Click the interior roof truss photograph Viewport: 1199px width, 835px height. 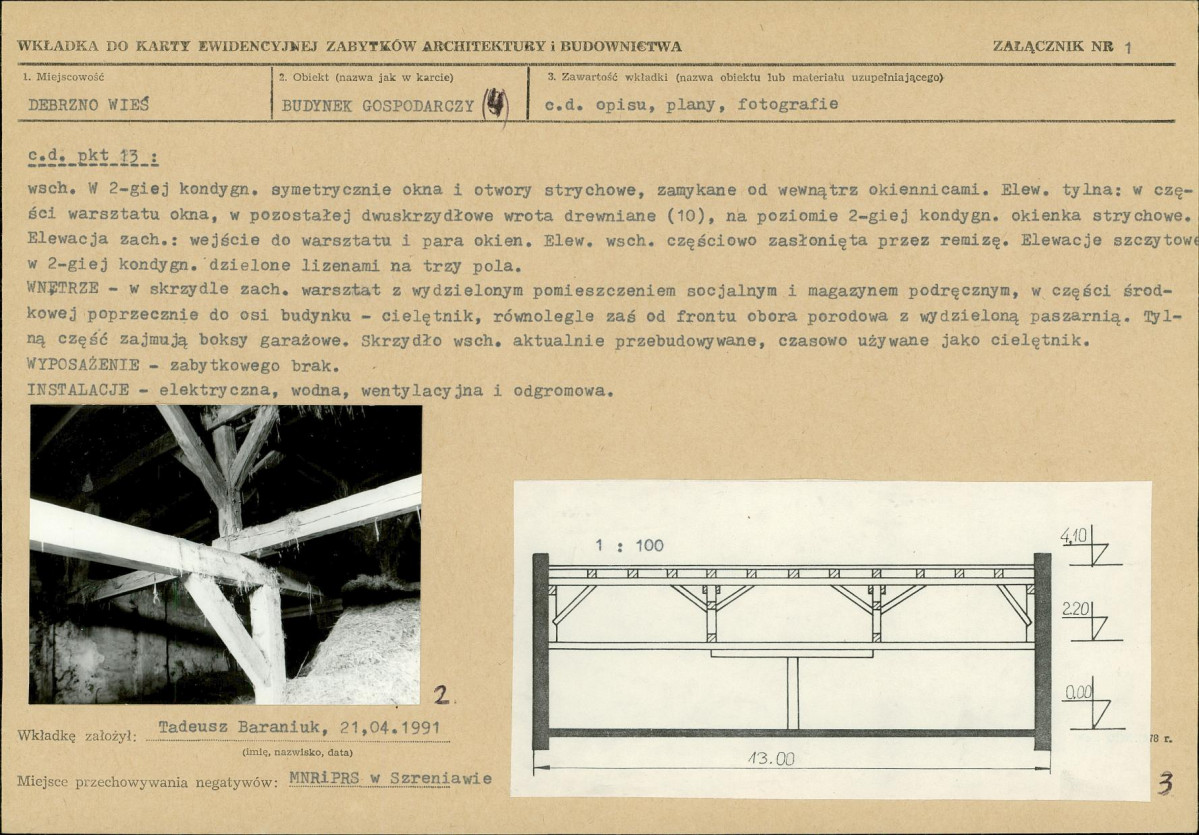pos(225,554)
